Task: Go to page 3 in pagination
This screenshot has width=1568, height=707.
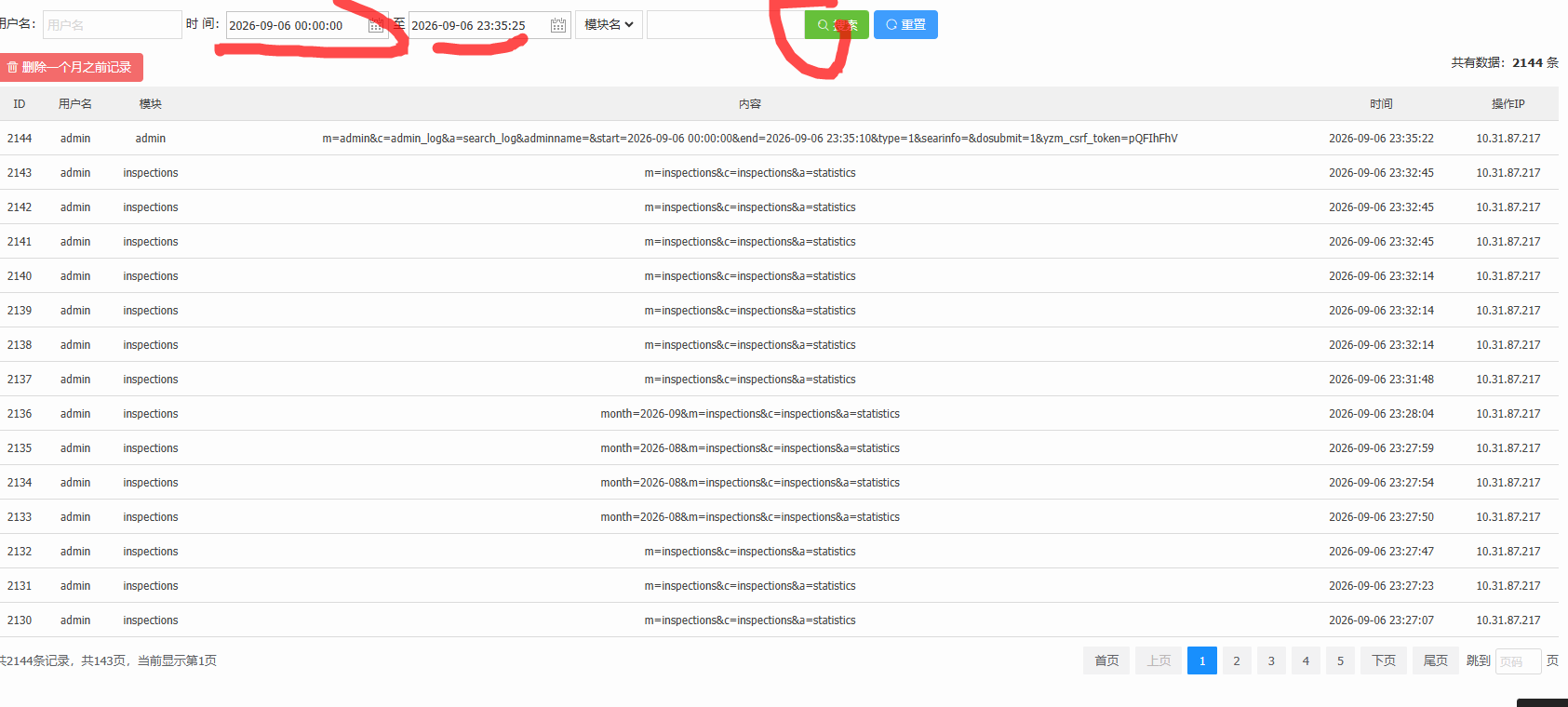Action: click(1271, 660)
